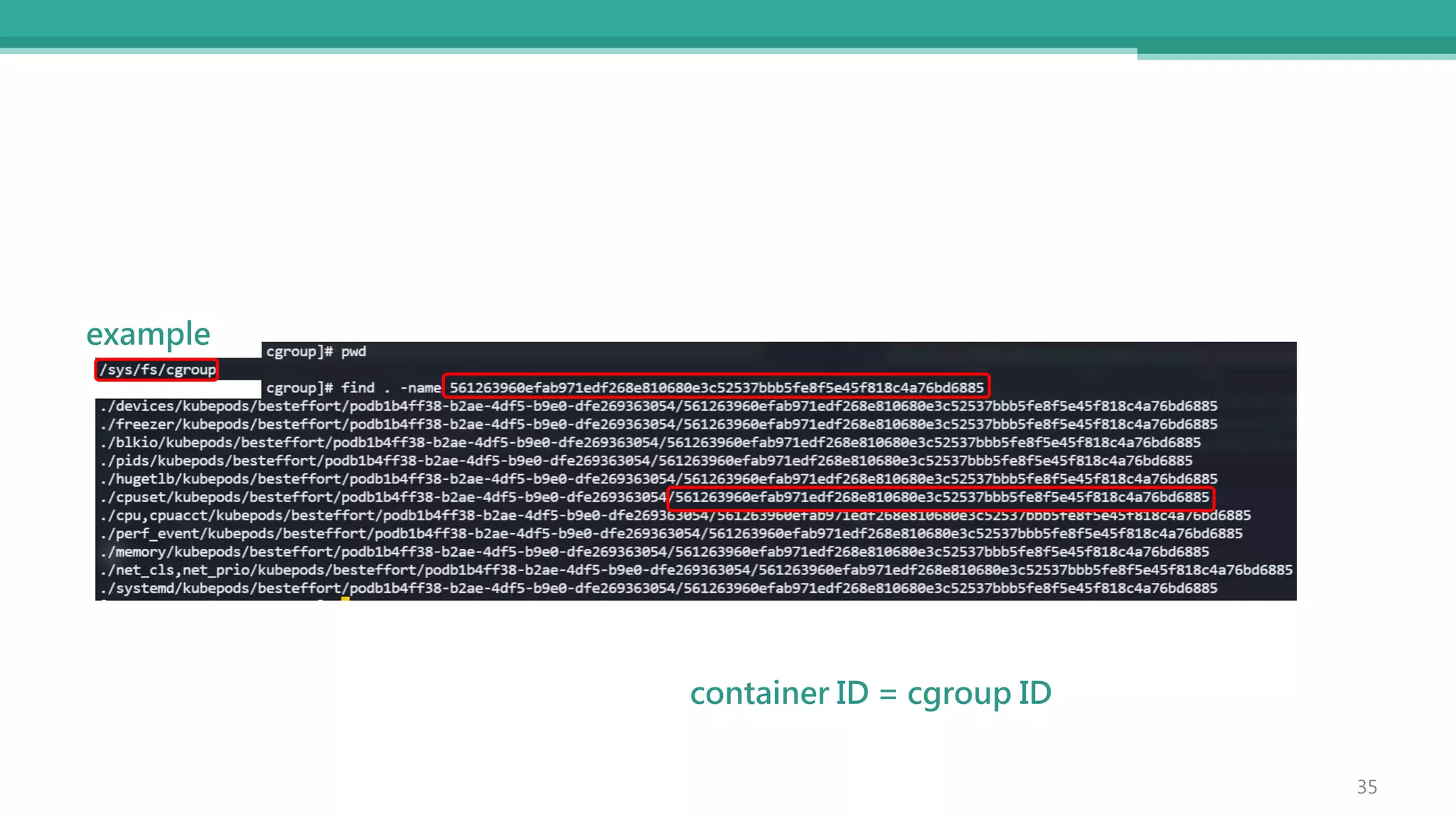Select the ./memory/kubepods result line
Image resolution: width=1456 pixels, height=819 pixels.
click(x=655, y=552)
